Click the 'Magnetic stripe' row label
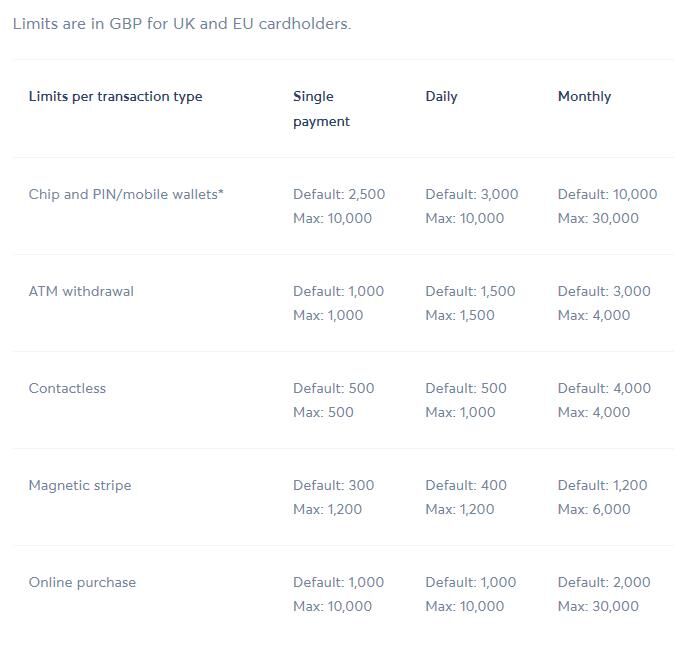The width and height of the screenshot is (697, 645). 80,485
